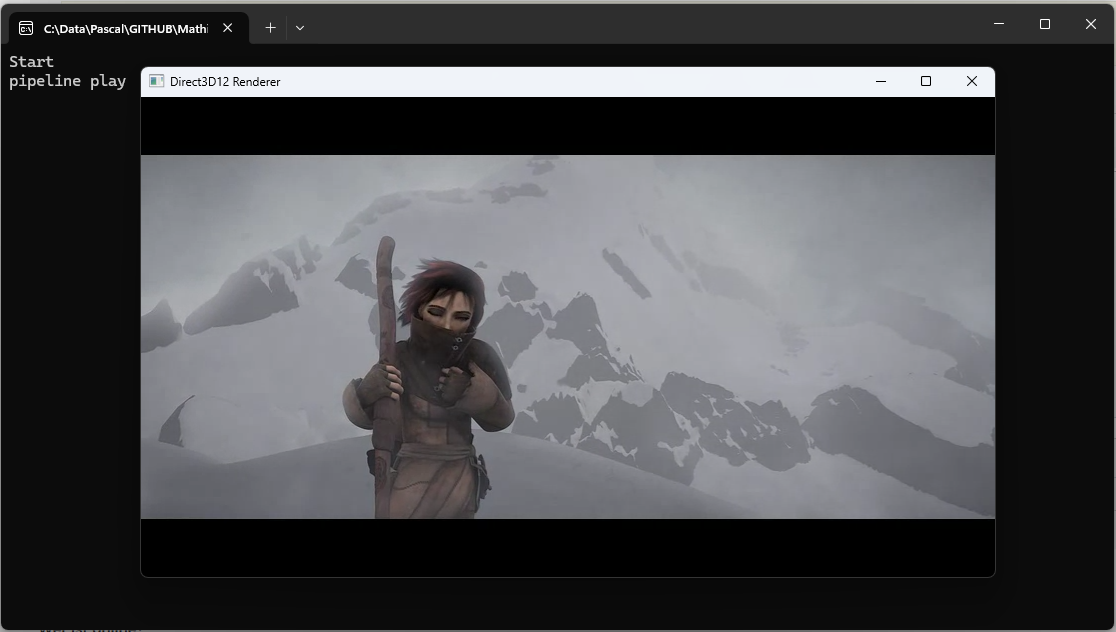
Task: Expand the terminal profiles dropdown chevron
Action: [x=299, y=28]
